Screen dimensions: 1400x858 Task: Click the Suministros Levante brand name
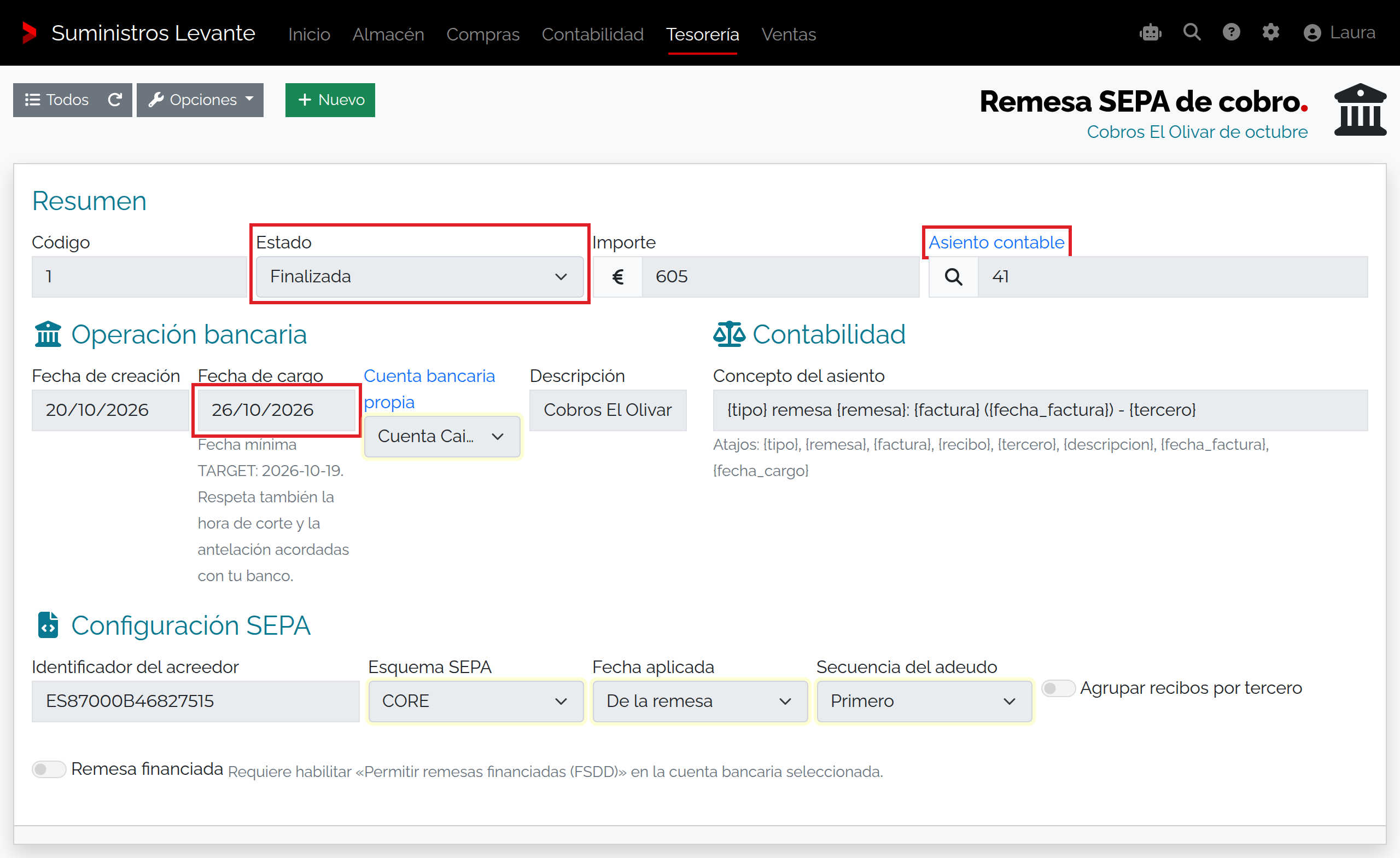(154, 33)
